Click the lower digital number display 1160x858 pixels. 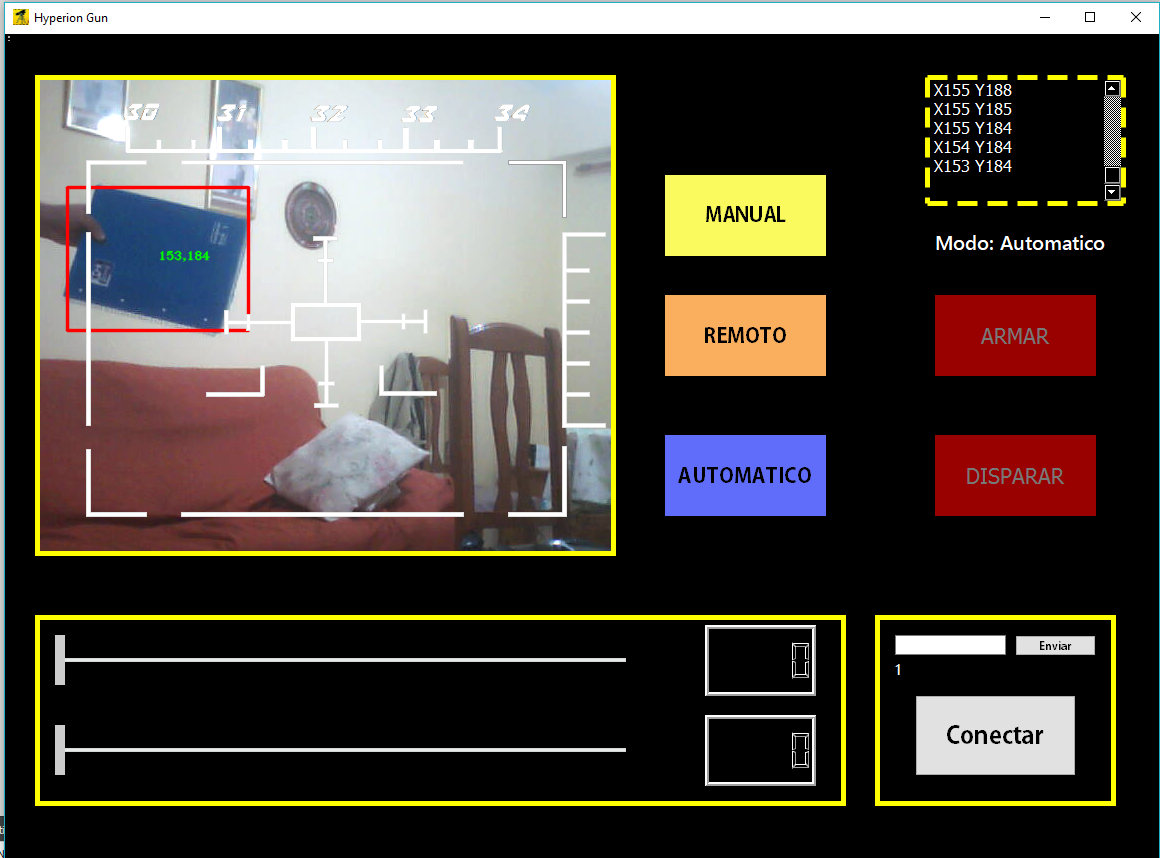point(760,750)
